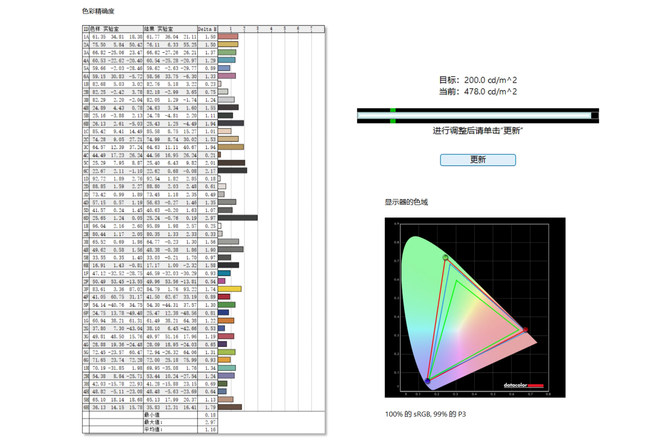Select the tan bar in row 5H
670x447 pixels.
[226, 400]
